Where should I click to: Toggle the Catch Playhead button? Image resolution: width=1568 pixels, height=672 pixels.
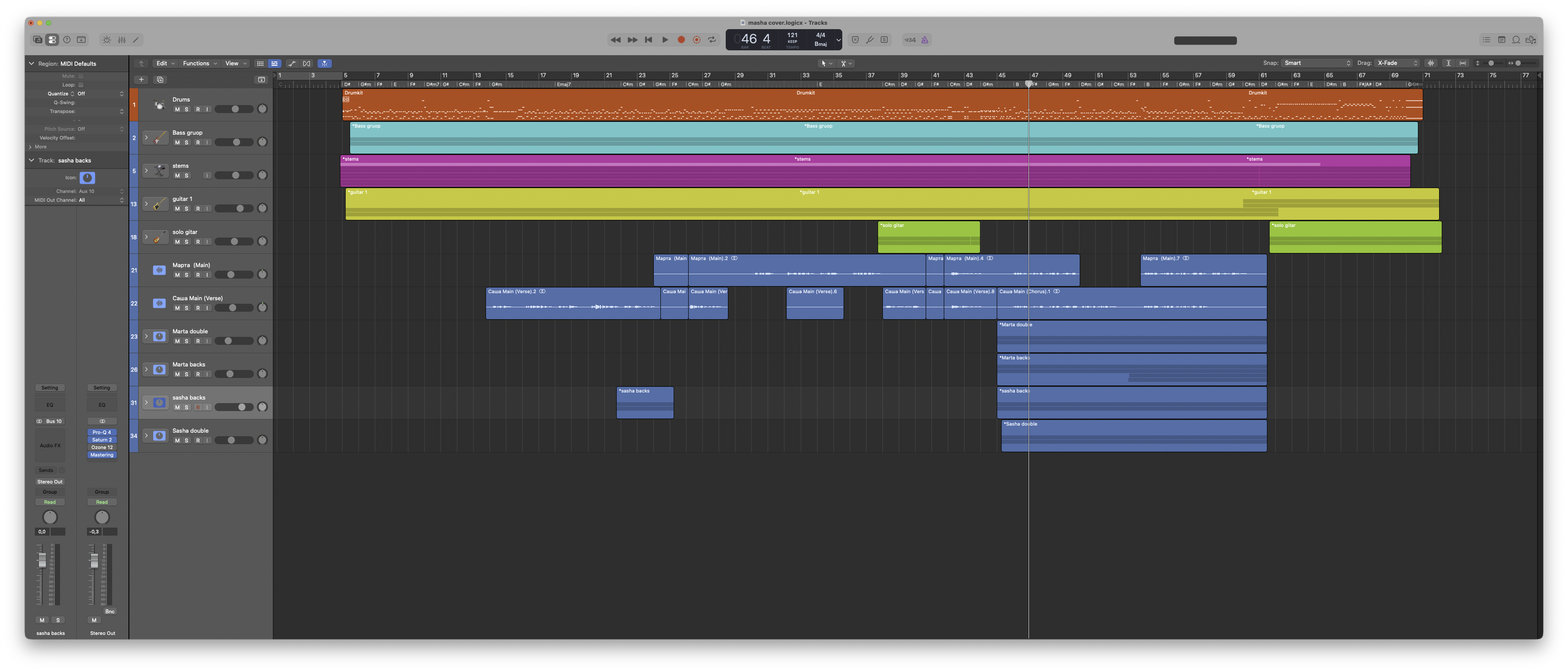[x=324, y=63]
